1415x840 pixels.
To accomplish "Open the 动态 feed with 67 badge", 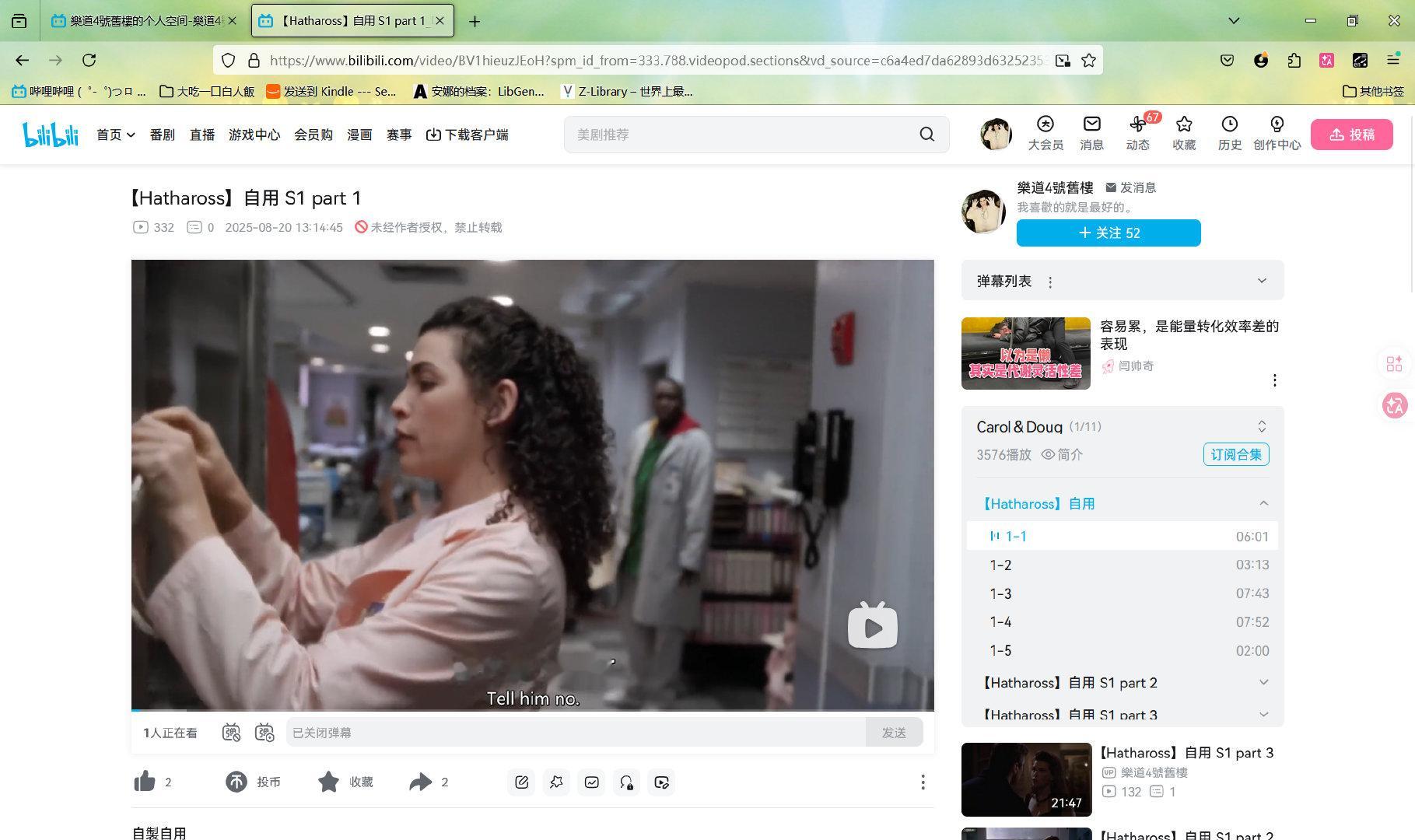I will pos(1138,134).
